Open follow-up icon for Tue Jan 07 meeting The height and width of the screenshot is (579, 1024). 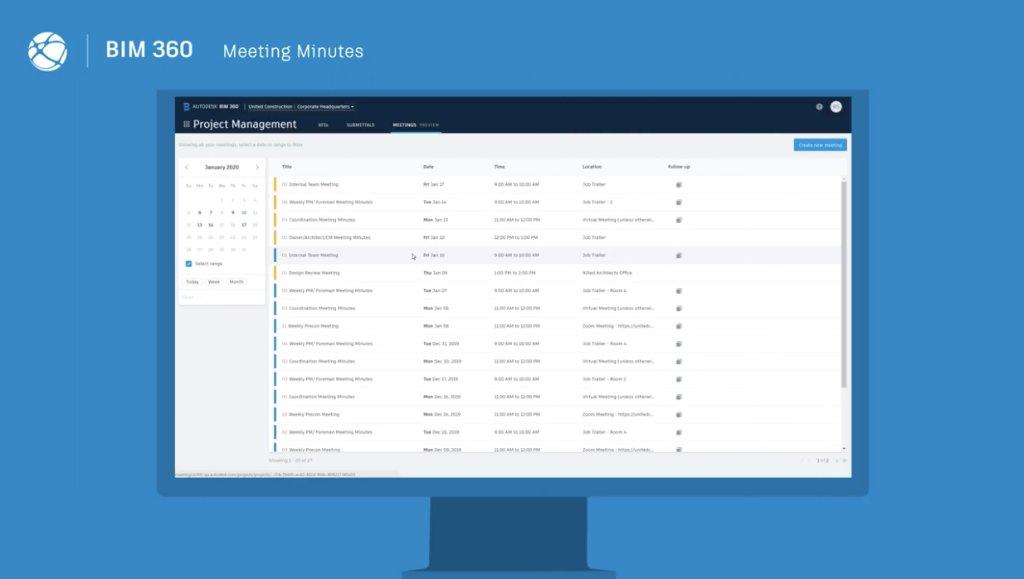[679, 290]
